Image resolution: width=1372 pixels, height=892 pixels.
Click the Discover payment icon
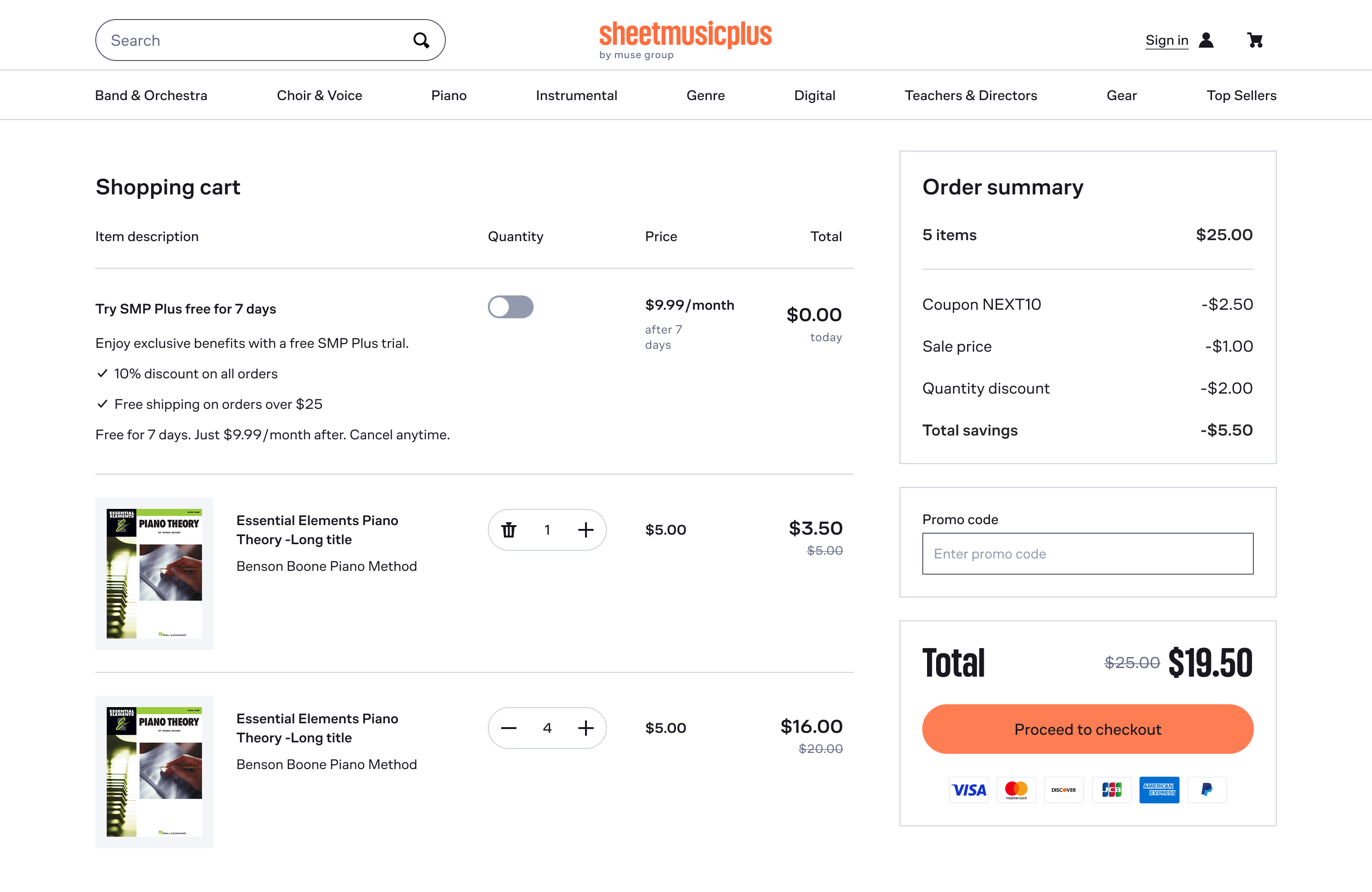tap(1064, 790)
